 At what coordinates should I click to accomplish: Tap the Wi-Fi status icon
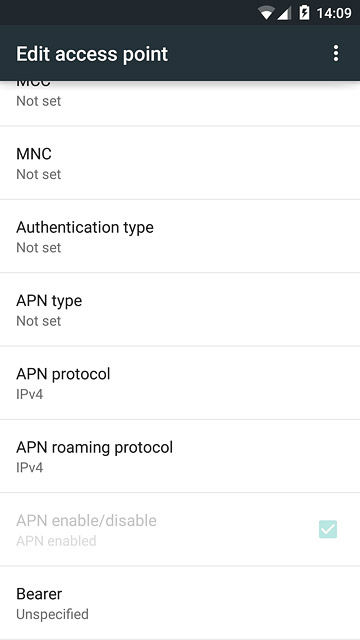tap(266, 13)
